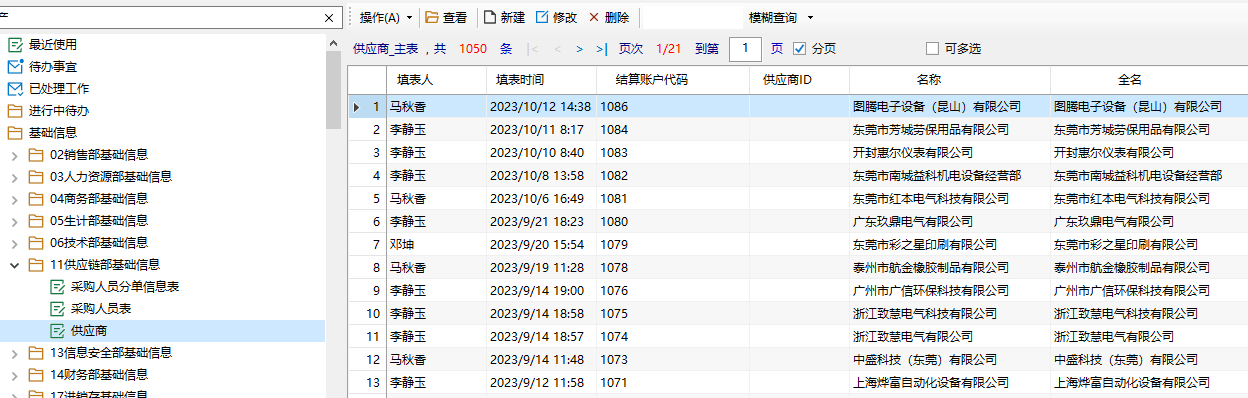
Task: Expand 06技术部基础信息 tree node
Action: (x=15, y=243)
